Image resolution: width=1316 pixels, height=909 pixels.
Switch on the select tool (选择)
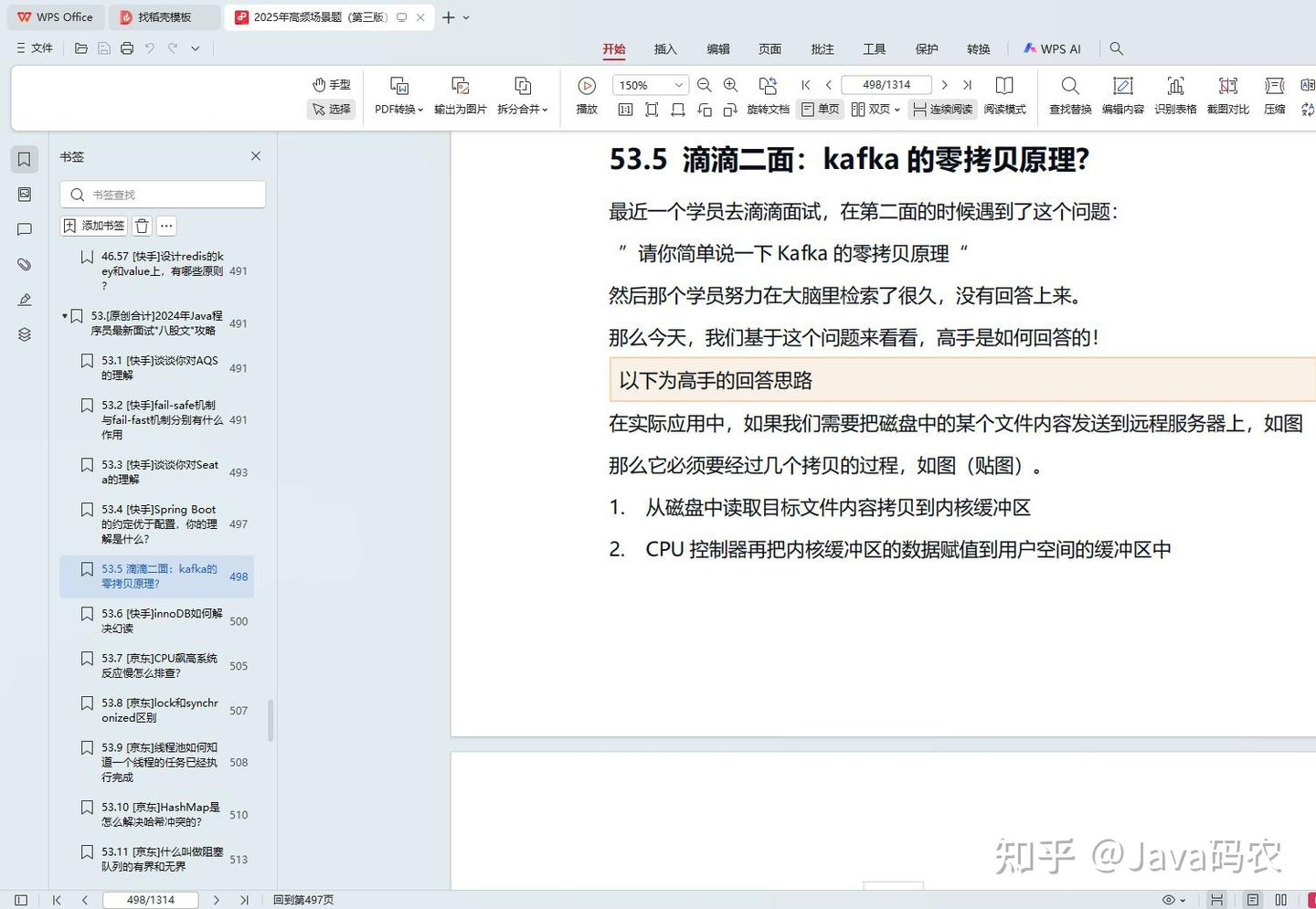pos(331,109)
